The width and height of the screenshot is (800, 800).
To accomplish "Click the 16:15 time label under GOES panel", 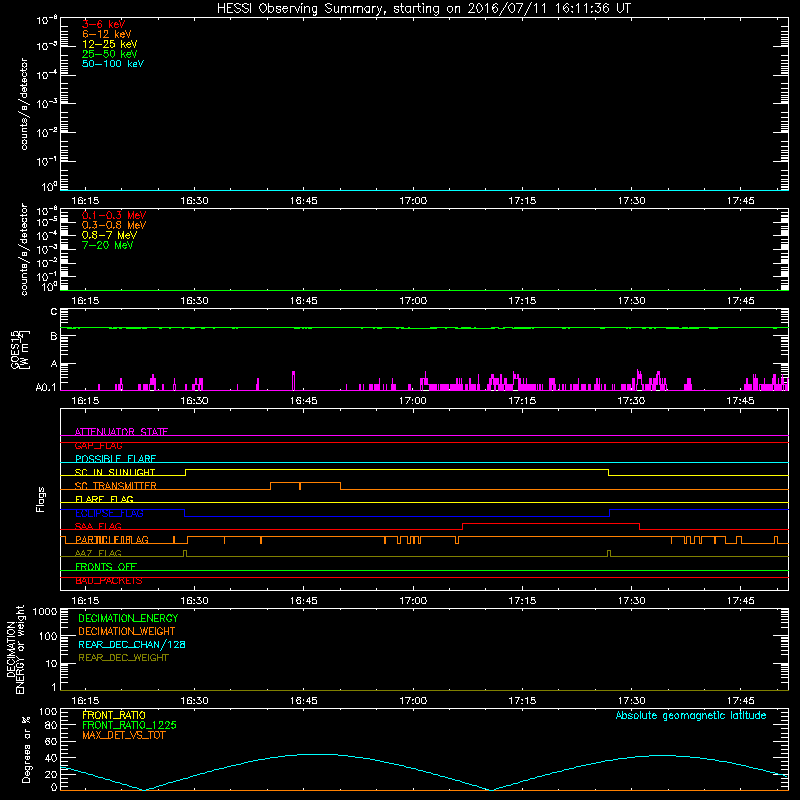I will 85,401.
